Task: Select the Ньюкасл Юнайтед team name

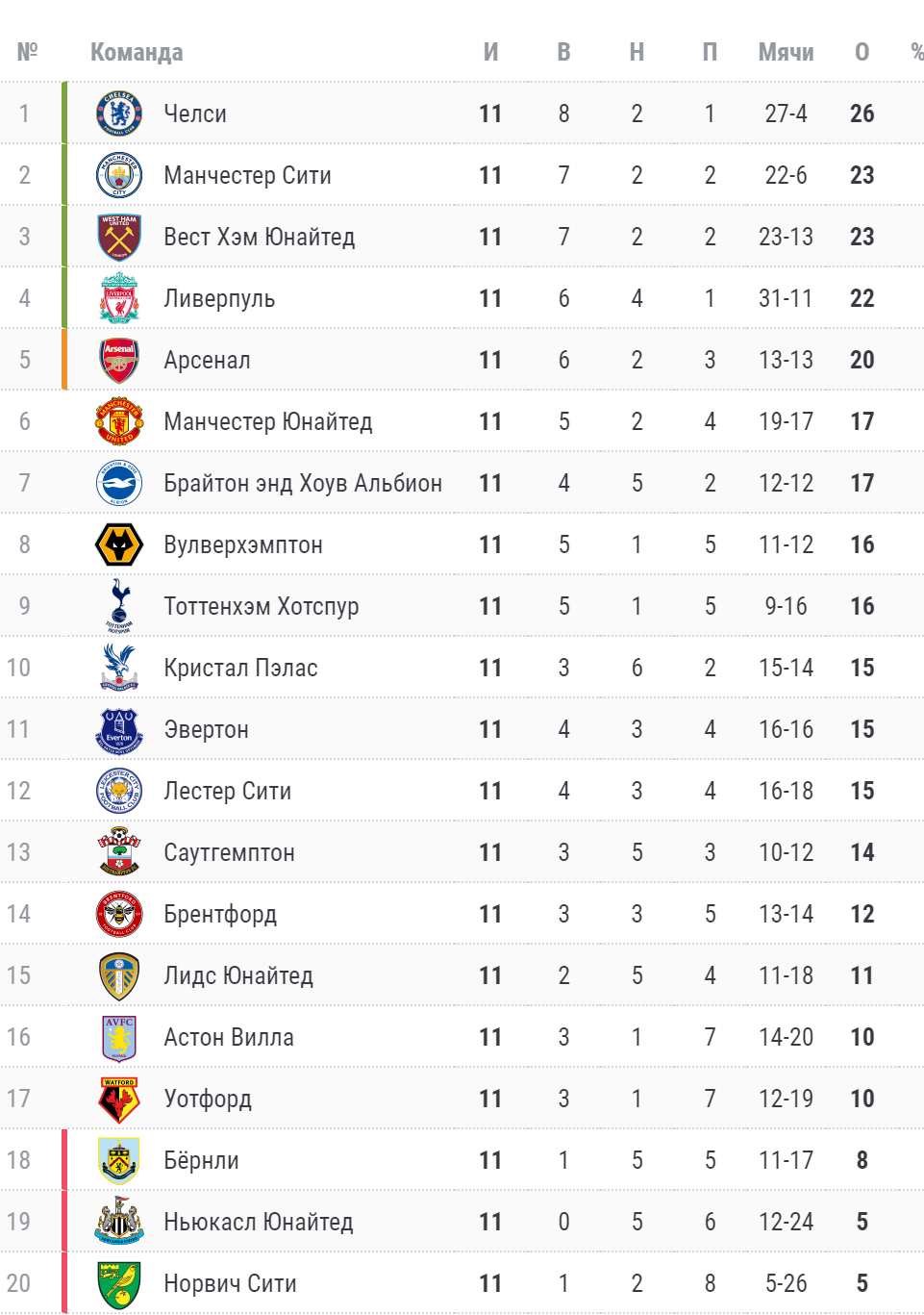Action: coord(259,1222)
